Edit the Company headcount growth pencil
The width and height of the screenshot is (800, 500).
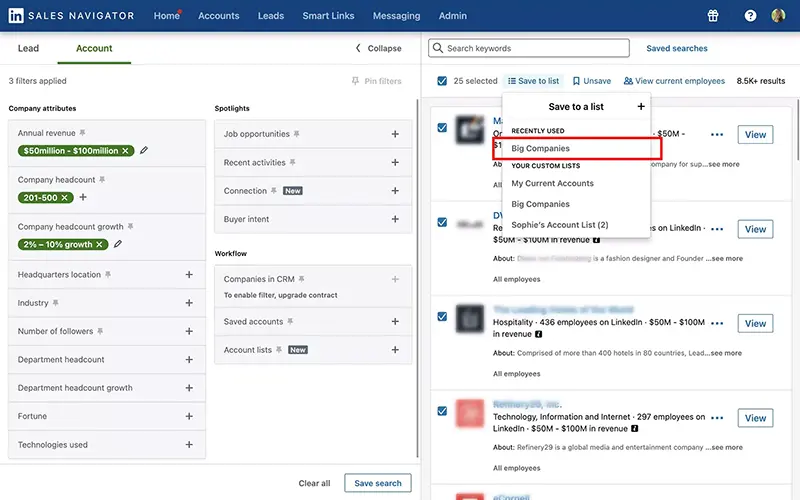pos(118,244)
